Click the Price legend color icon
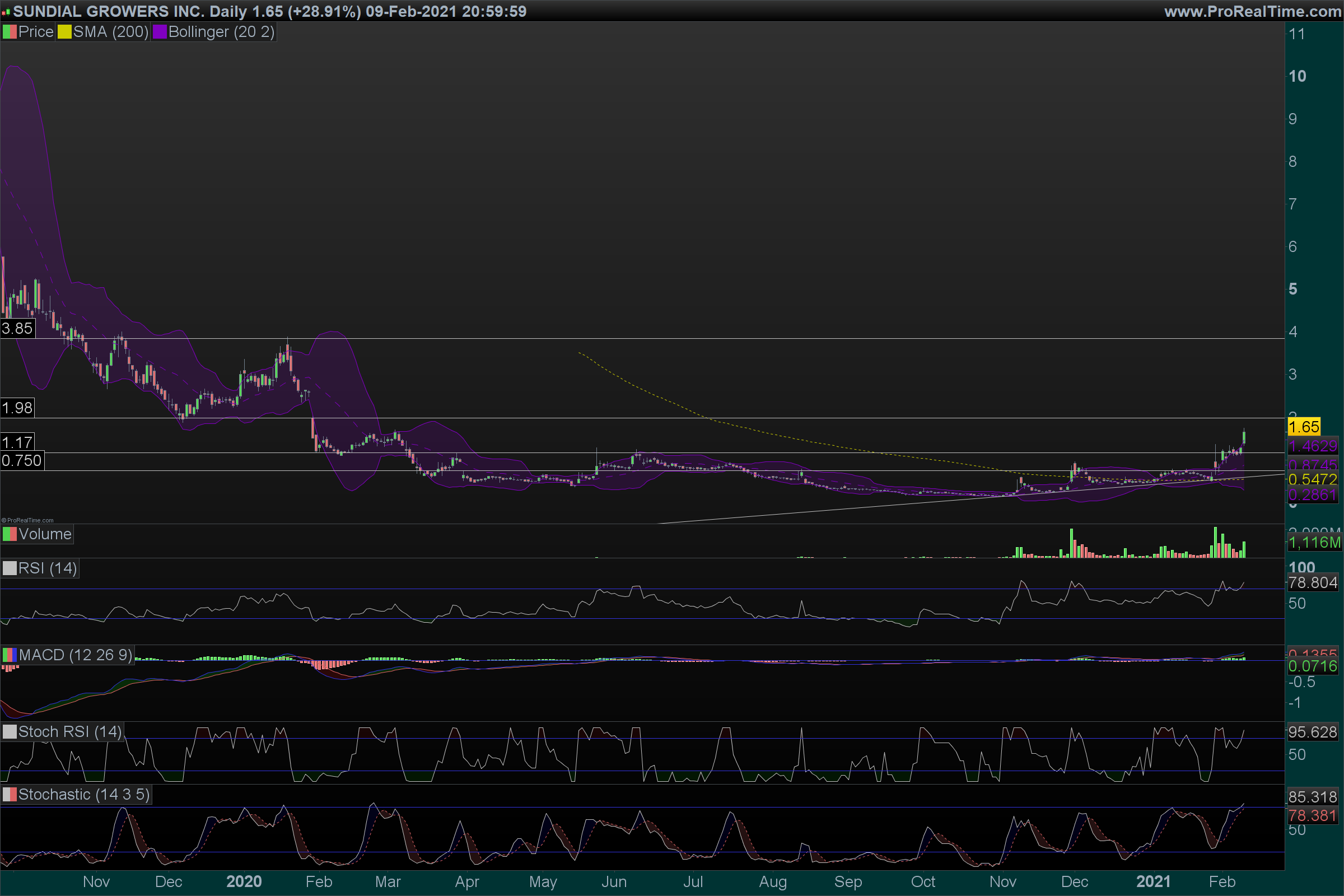This screenshot has height=896, width=1344. coord(10,32)
